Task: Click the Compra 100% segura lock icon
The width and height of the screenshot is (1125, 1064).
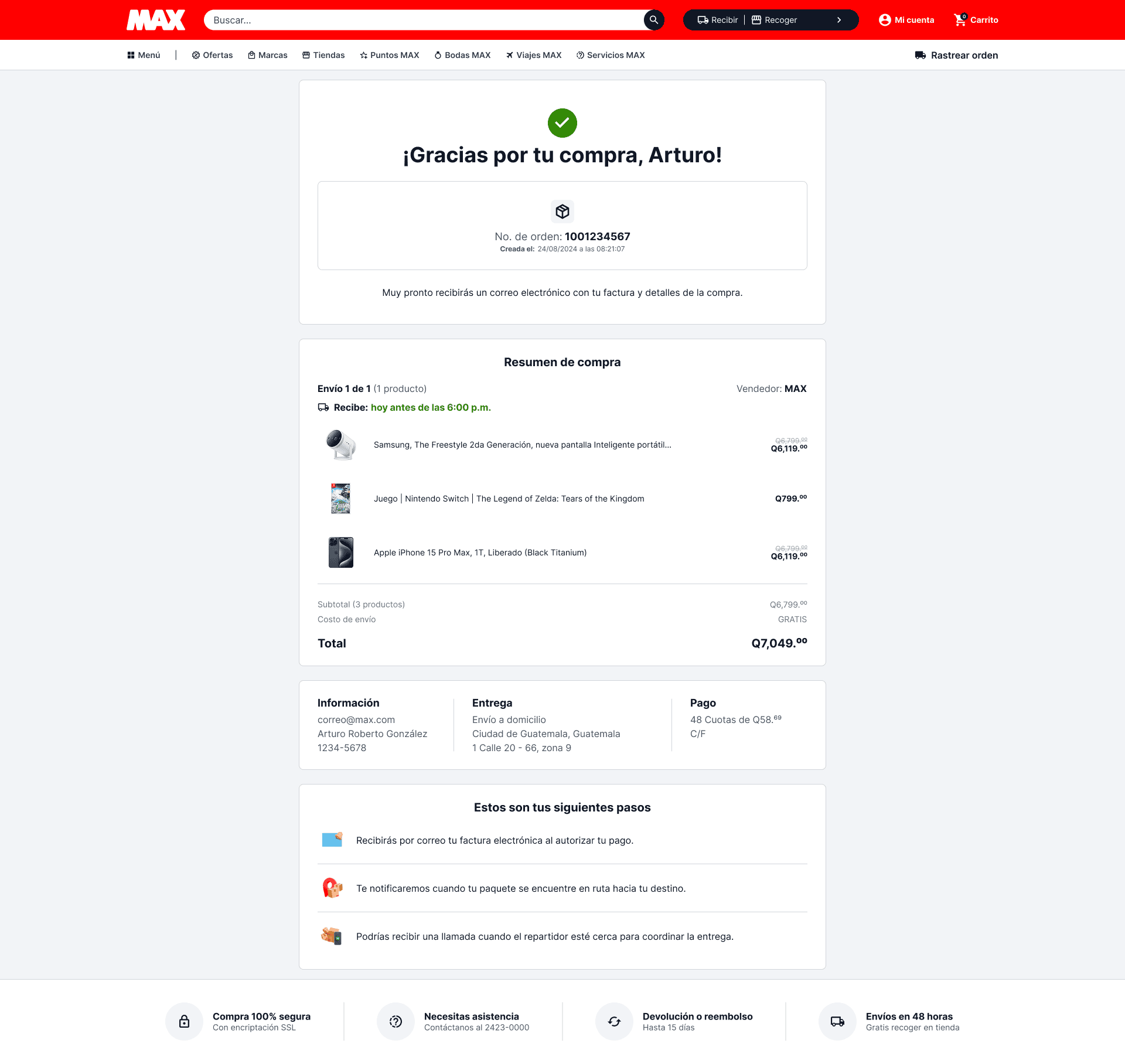Action: click(x=184, y=1021)
